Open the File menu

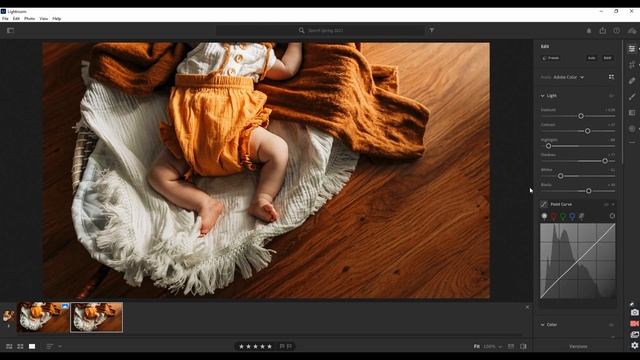point(5,19)
